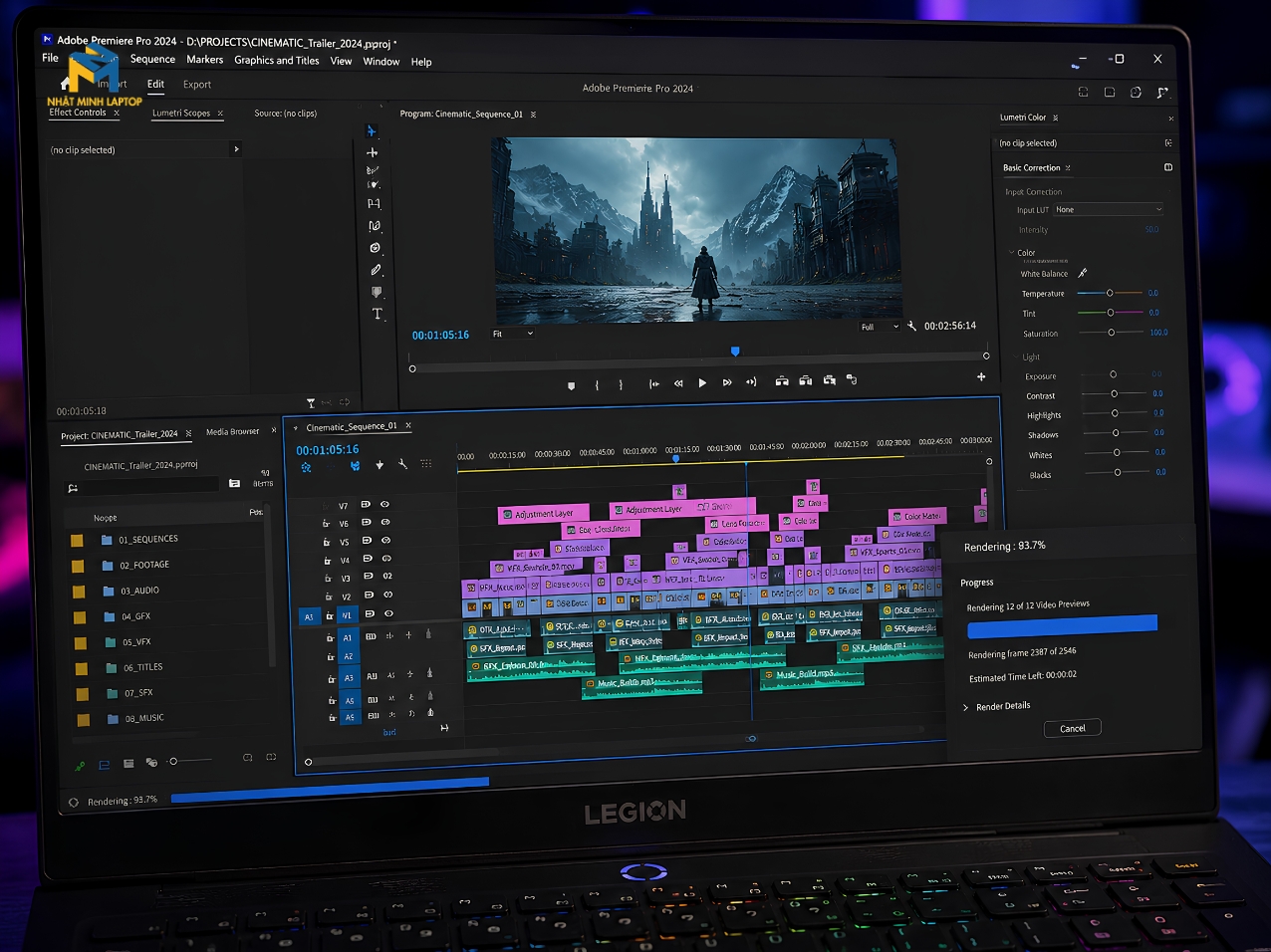
Task: Open the Fit zoom level dropdown
Action: pos(512,334)
